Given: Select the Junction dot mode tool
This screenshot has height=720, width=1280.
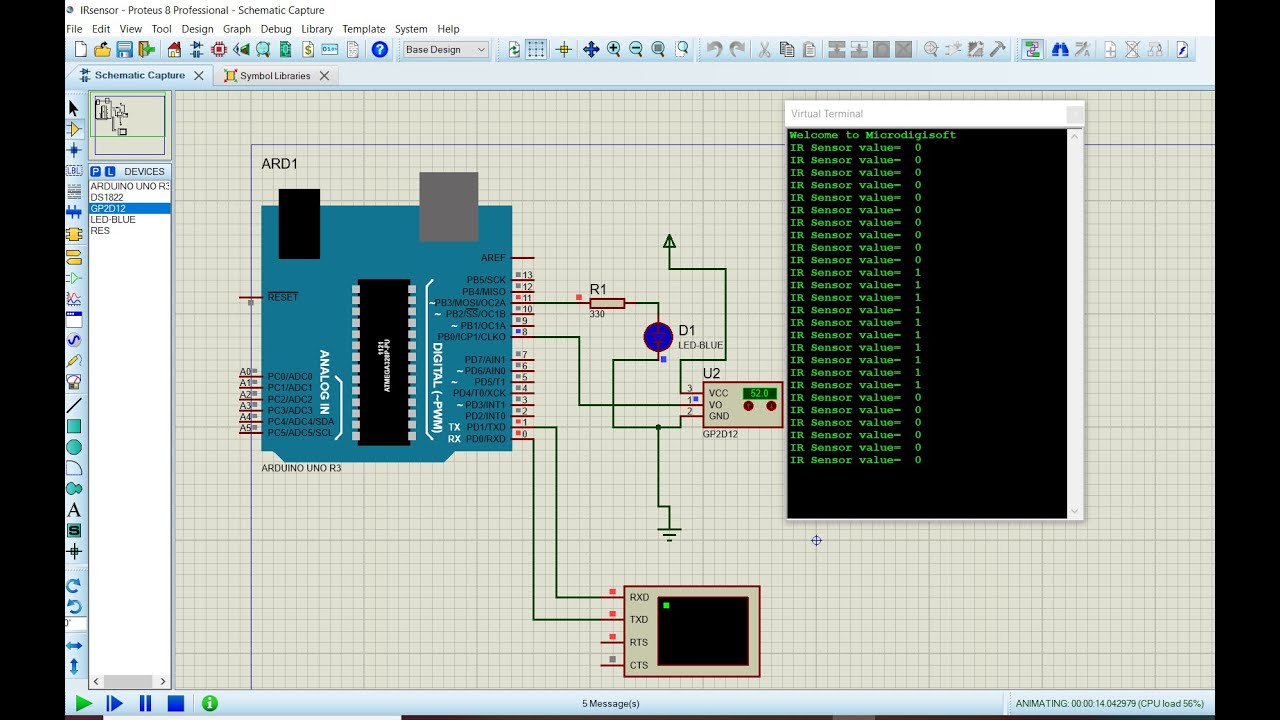Looking at the screenshot, I should pos(73,150).
